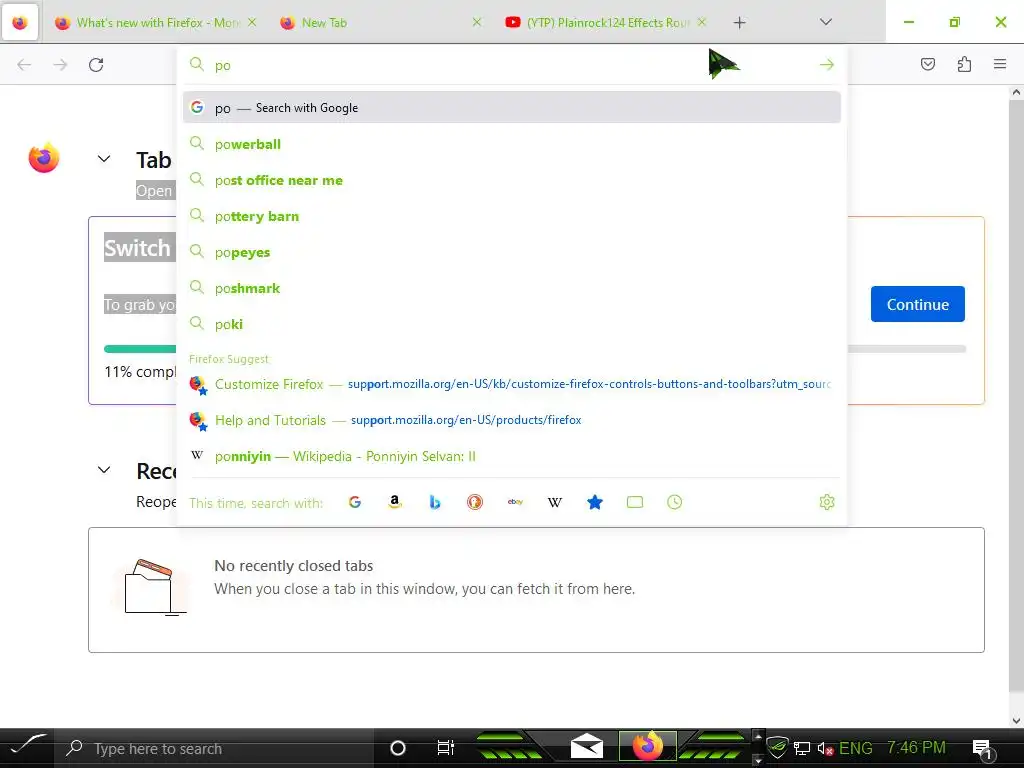Viewport: 1024px width, 768px height.
Task: Open Customize Firefox support link
Action: pos(512,384)
